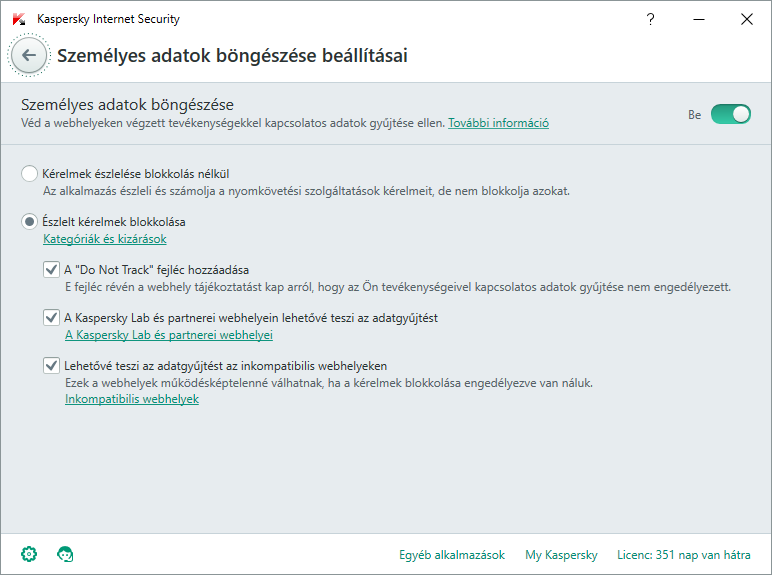Open the support agent icon
This screenshot has width=772, height=575.
click(65, 554)
